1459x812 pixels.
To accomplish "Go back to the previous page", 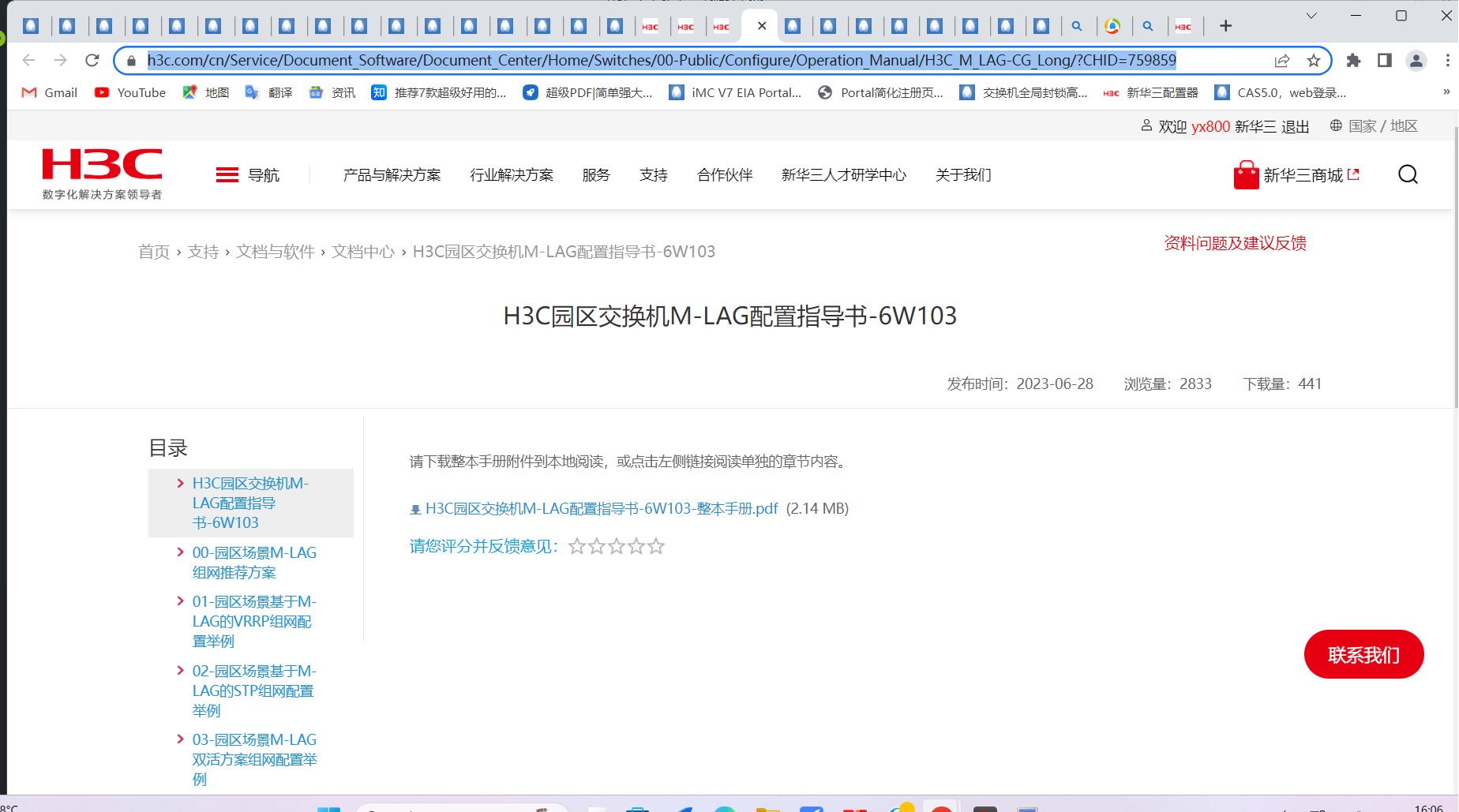I will pos(29,60).
